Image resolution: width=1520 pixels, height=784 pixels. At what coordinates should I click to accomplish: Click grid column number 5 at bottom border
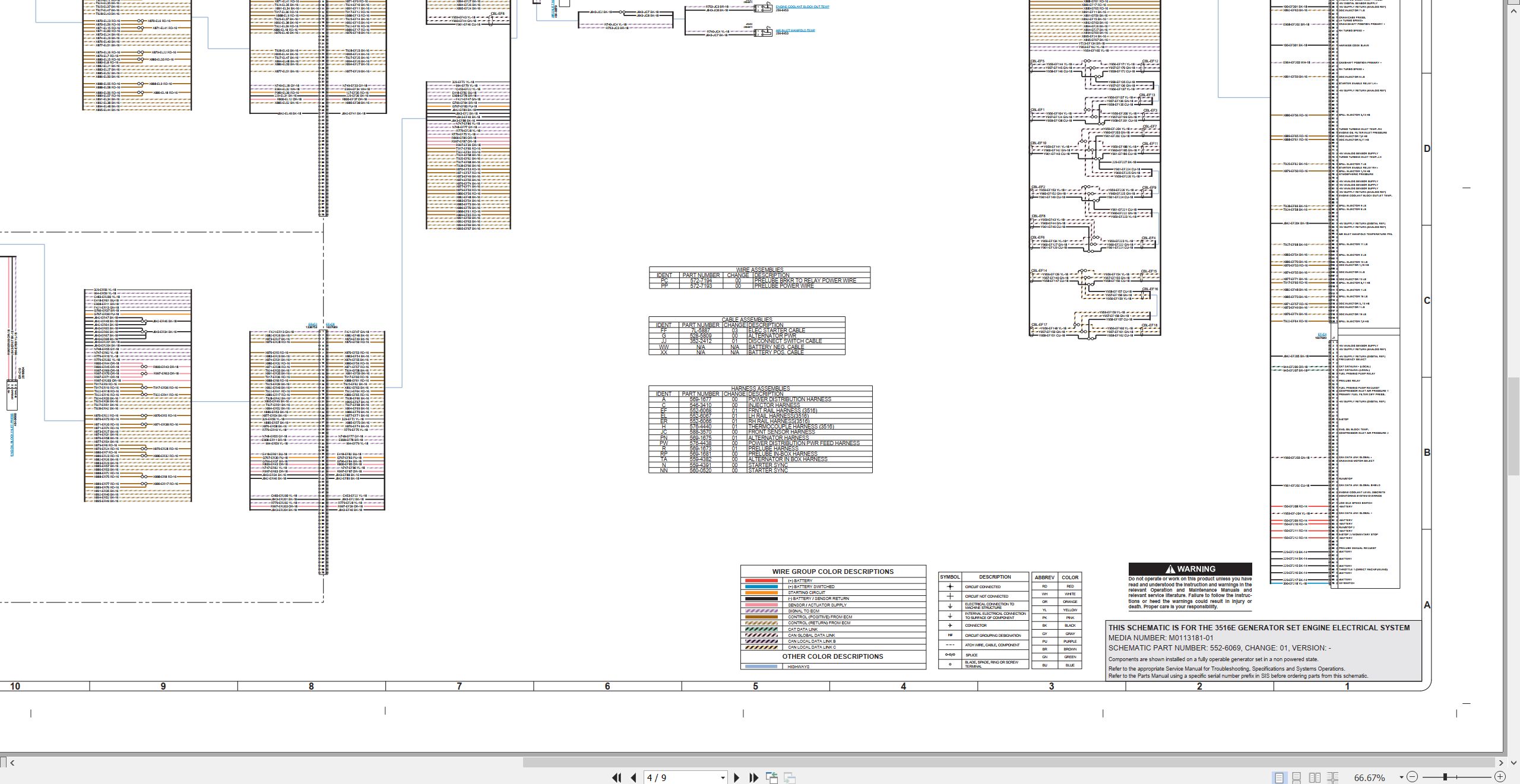[x=755, y=686]
